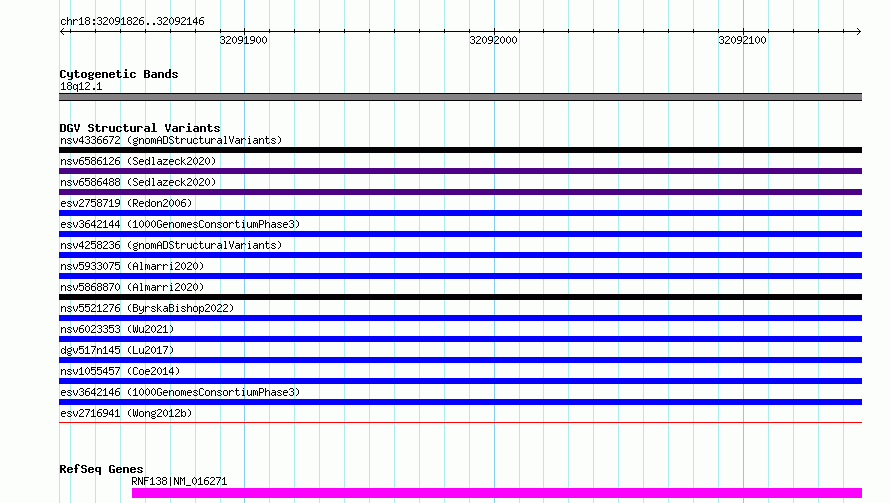
Task: Click the dgv517n145 (Lu2017) label
Action: pos(117,350)
